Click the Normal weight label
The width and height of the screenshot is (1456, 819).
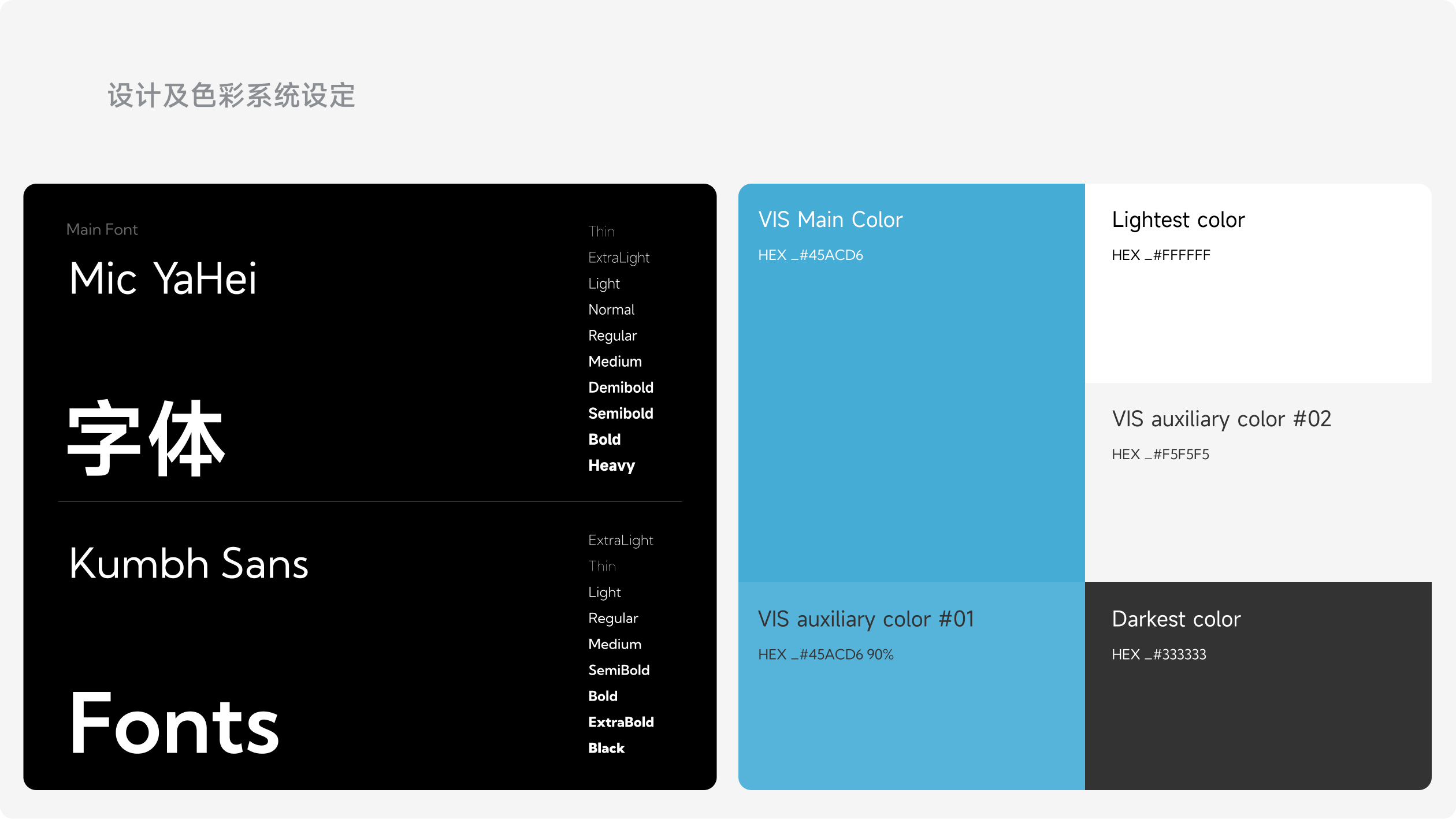click(x=611, y=310)
